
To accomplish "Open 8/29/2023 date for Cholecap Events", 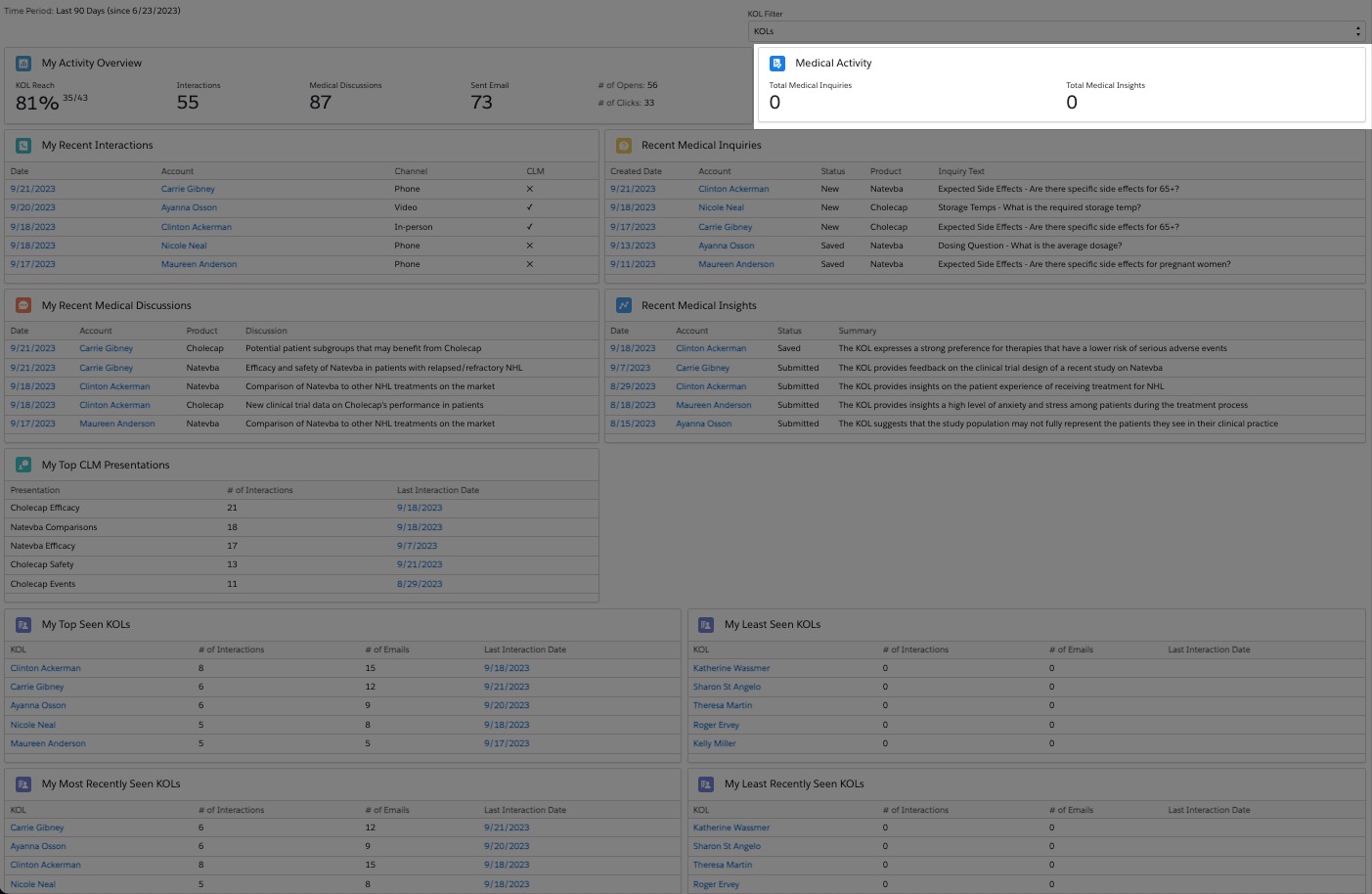I will coord(420,584).
